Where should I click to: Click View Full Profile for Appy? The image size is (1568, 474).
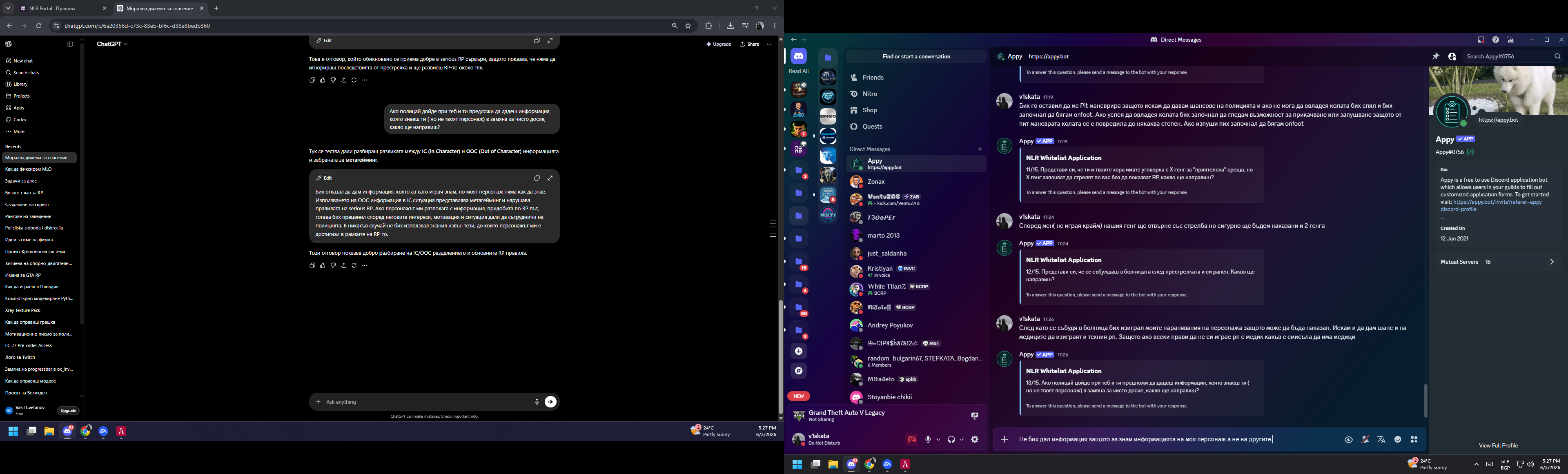[1498, 445]
